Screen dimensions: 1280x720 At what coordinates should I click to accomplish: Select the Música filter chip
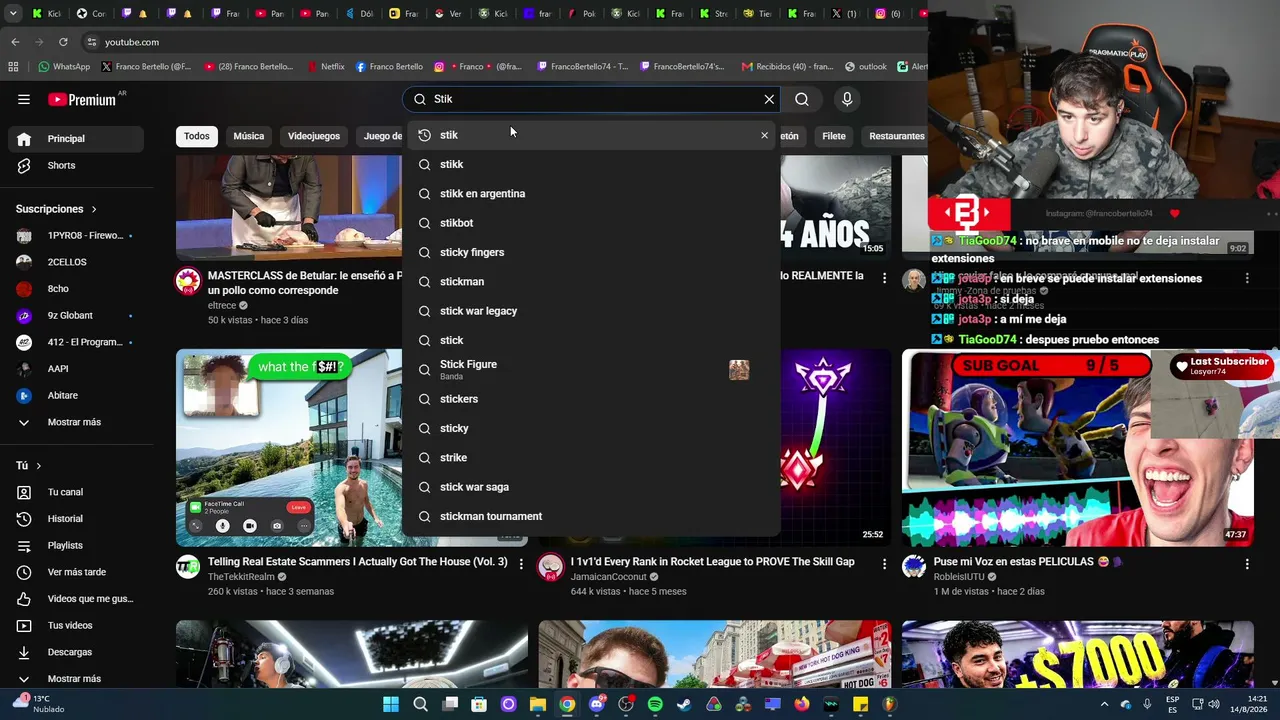click(249, 136)
